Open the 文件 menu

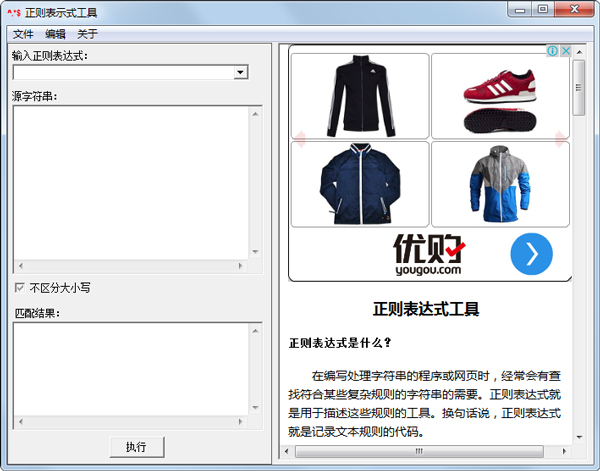(23, 34)
